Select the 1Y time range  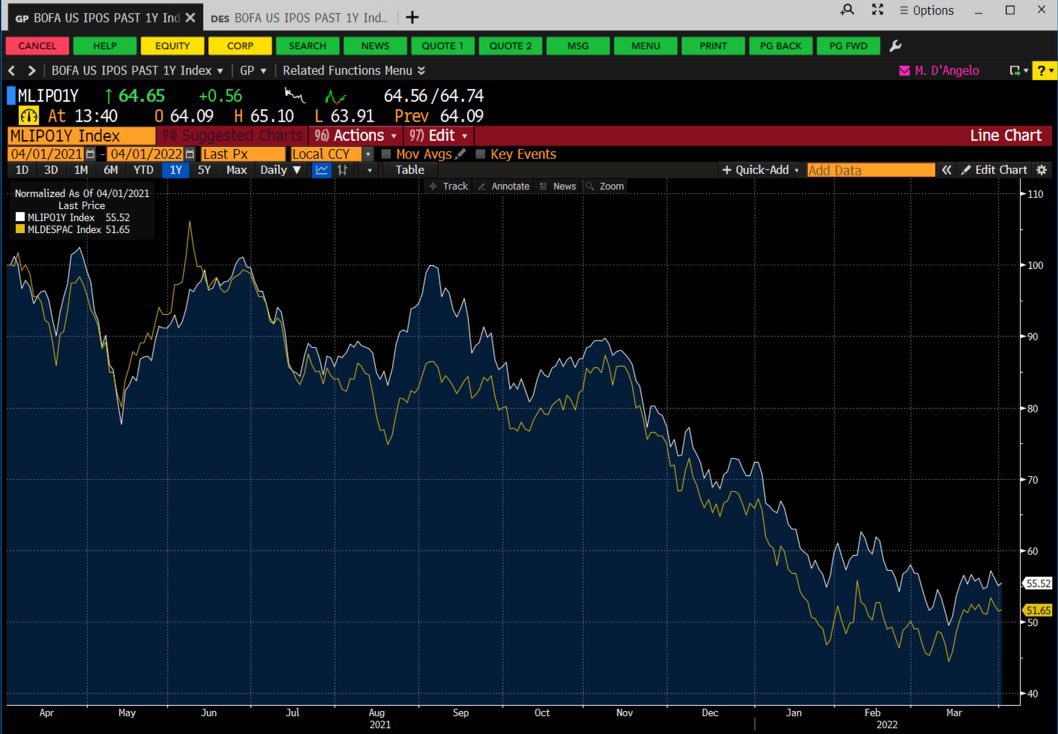[175, 170]
